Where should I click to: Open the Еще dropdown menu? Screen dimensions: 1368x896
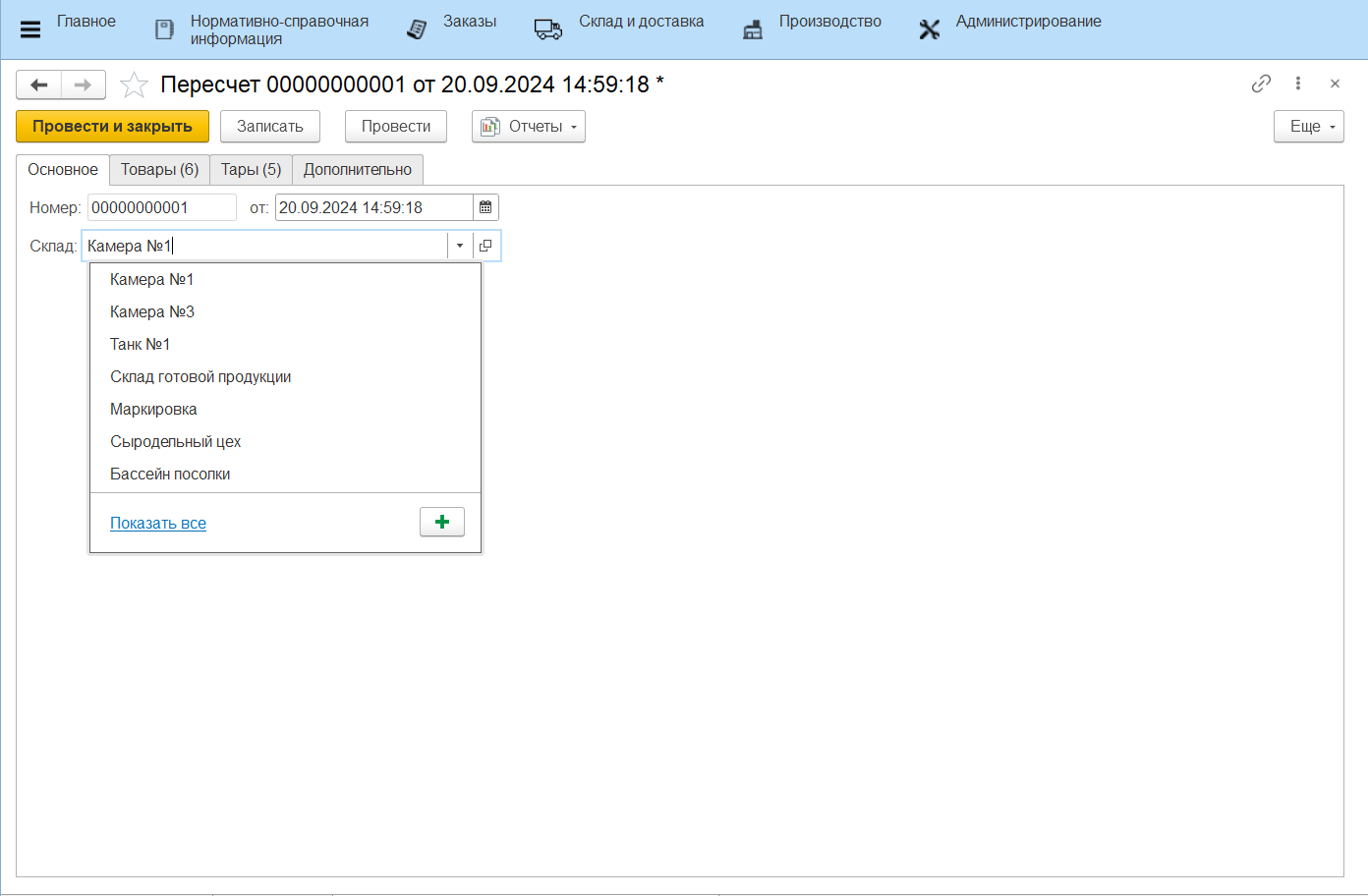[1308, 127]
